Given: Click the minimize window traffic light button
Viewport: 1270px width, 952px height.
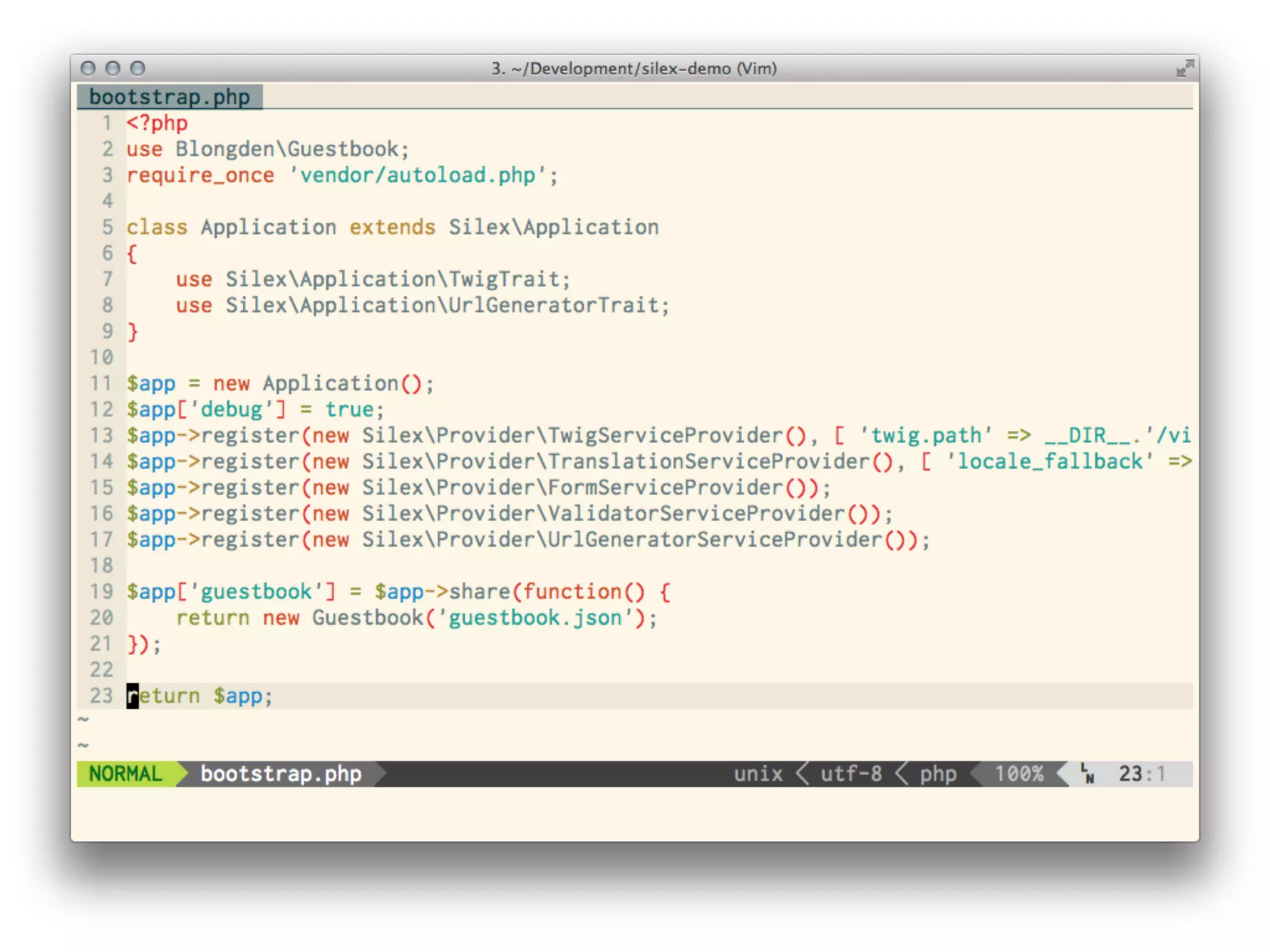Looking at the screenshot, I should point(113,68).
